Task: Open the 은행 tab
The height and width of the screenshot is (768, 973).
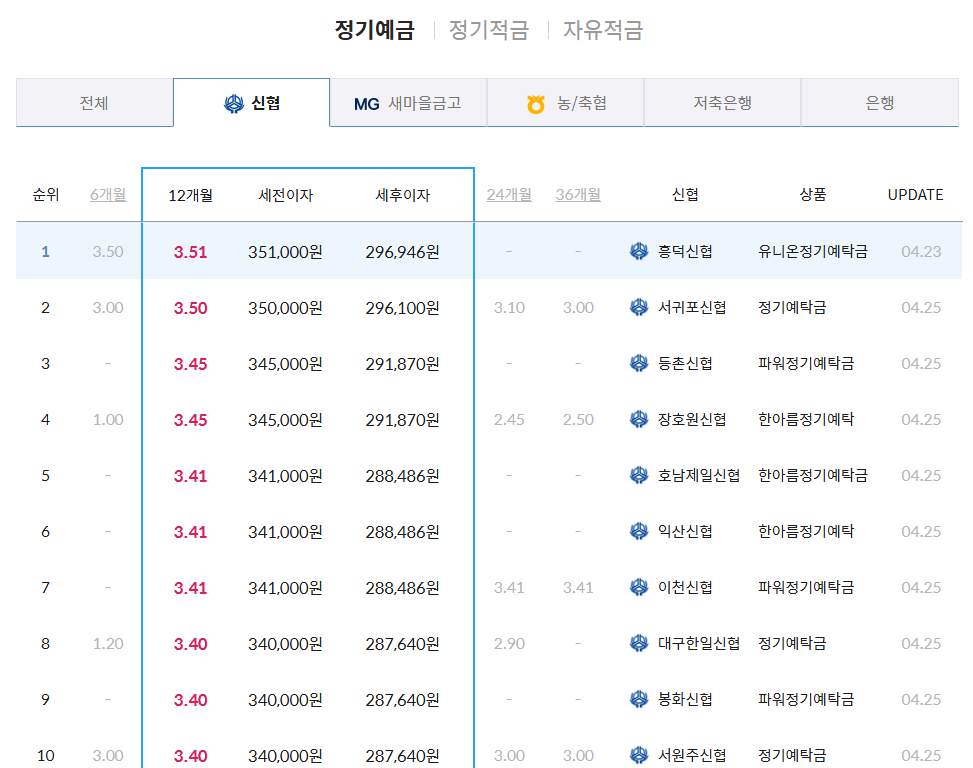Action: point(880,103)
